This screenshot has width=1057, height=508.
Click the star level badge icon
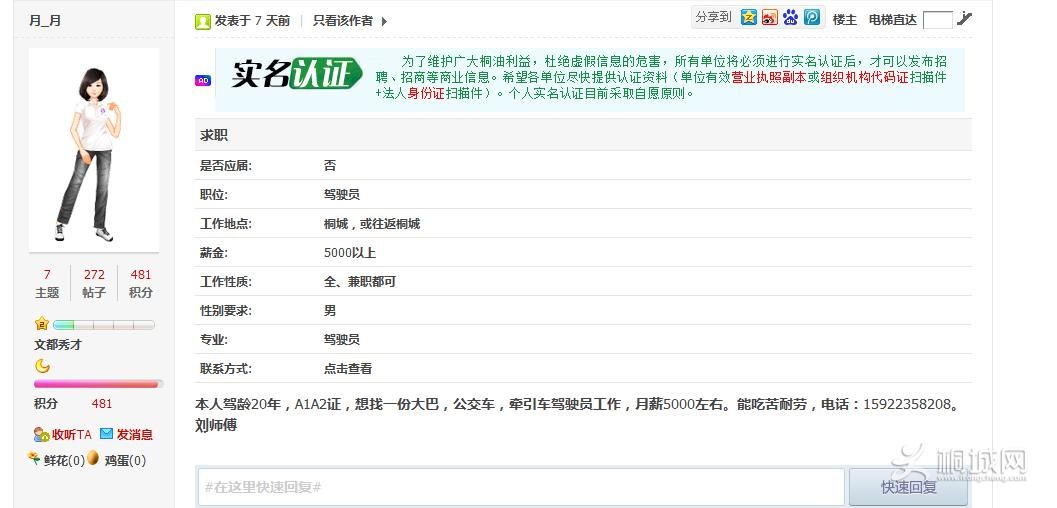42,324
